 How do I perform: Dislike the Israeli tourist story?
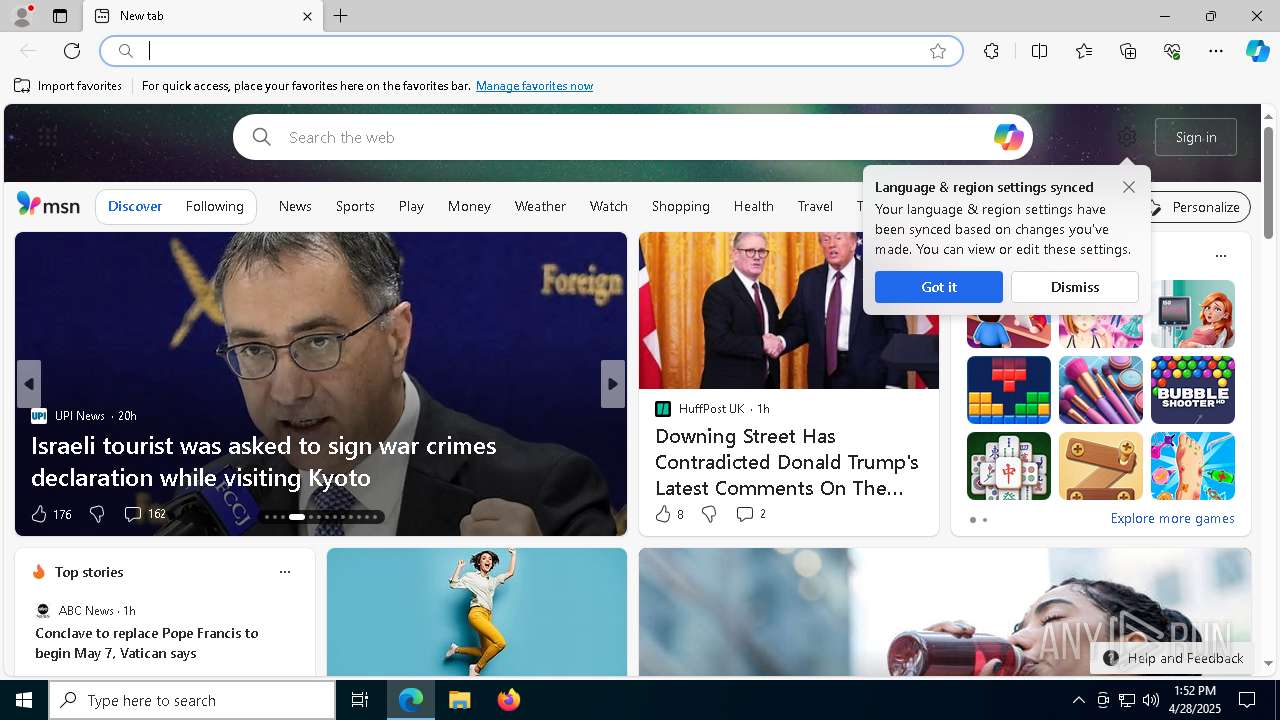click(97, 514)
